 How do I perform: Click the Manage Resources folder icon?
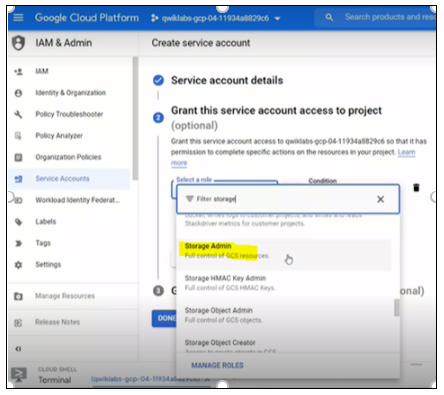tap(18, 296)
